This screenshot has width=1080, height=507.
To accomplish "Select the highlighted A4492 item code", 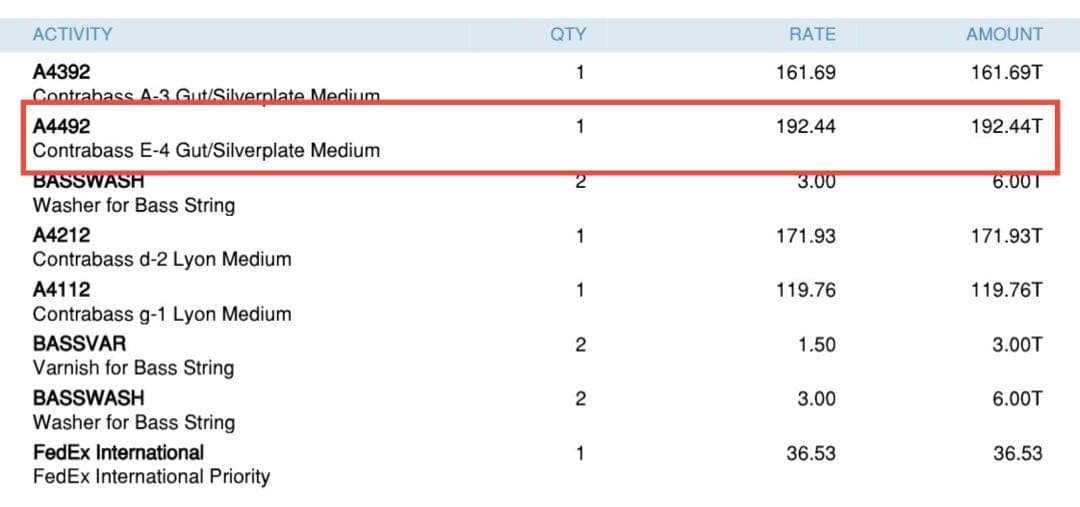I will tap(61, 127).
